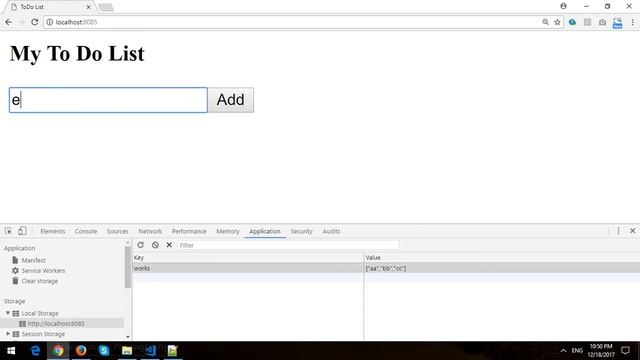Click the Chrome taskbar icon
This screenshot has height=360, width=640.
click(58, 351)
